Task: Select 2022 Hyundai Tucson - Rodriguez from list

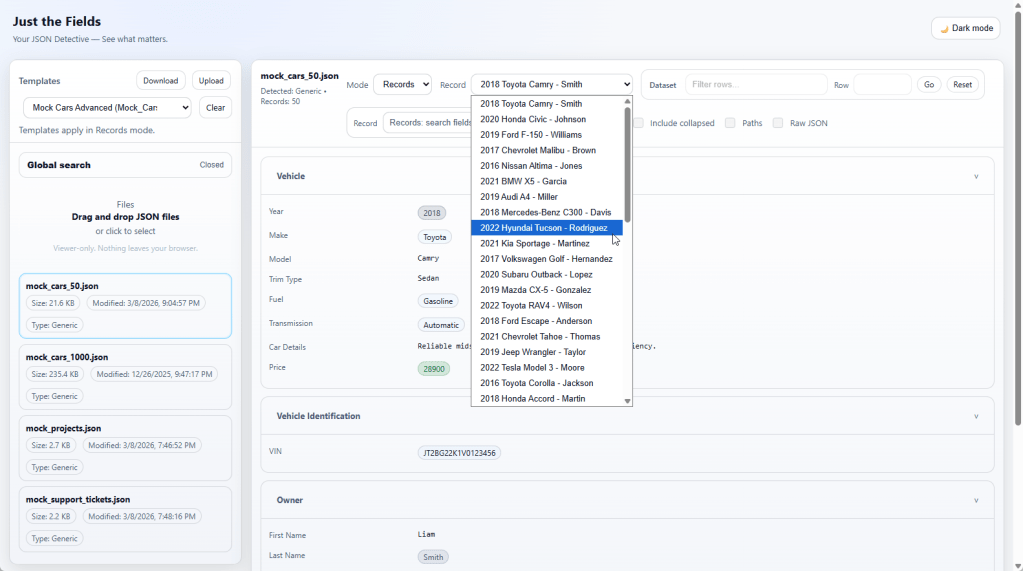Action: (x=544, y=228)
